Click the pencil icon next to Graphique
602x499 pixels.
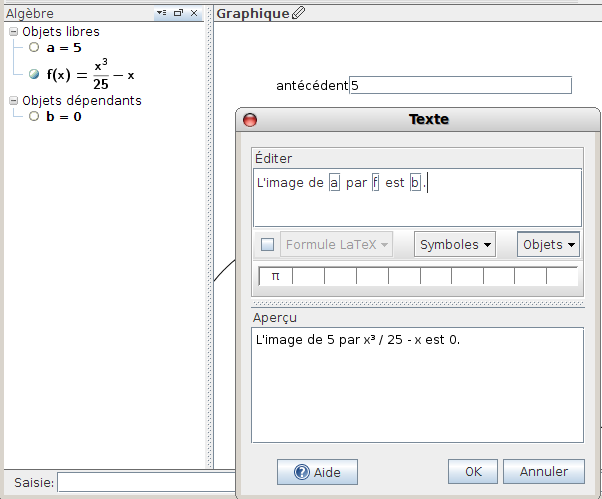(x=298, y=13)
